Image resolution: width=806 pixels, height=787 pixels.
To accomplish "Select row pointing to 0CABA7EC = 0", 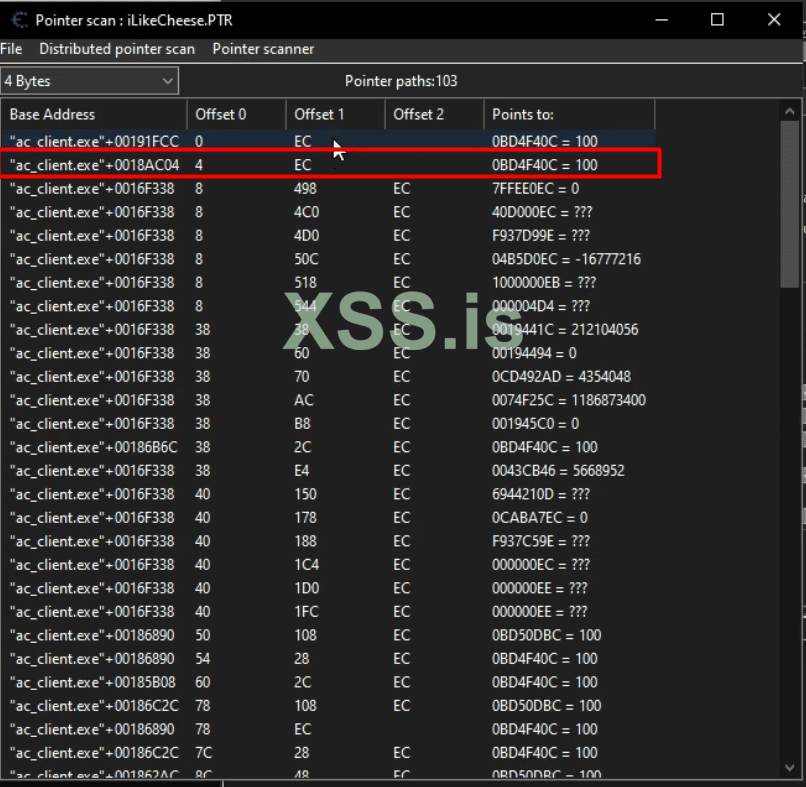I will (x=328, y=518).
